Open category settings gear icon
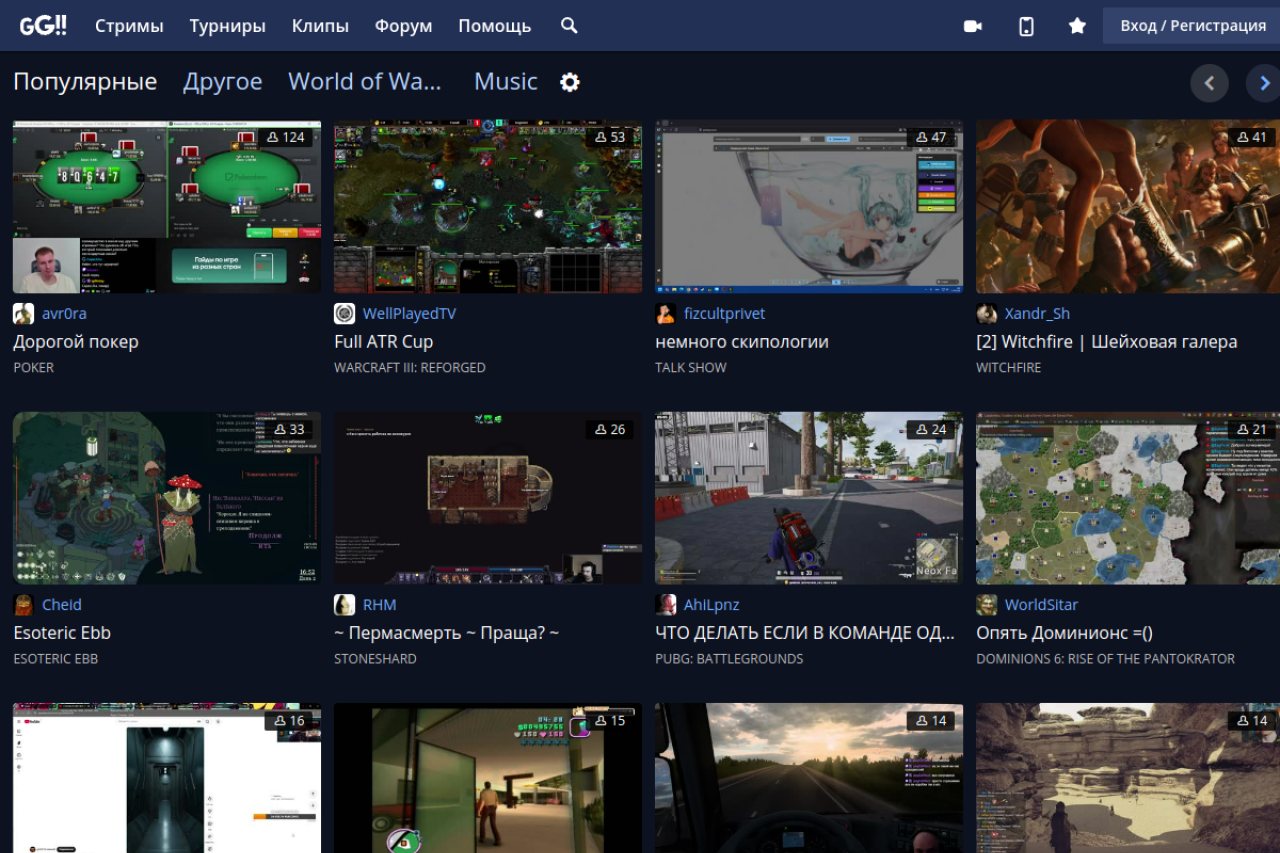Screen dimensions: 1280x853 tap(570, 82)
